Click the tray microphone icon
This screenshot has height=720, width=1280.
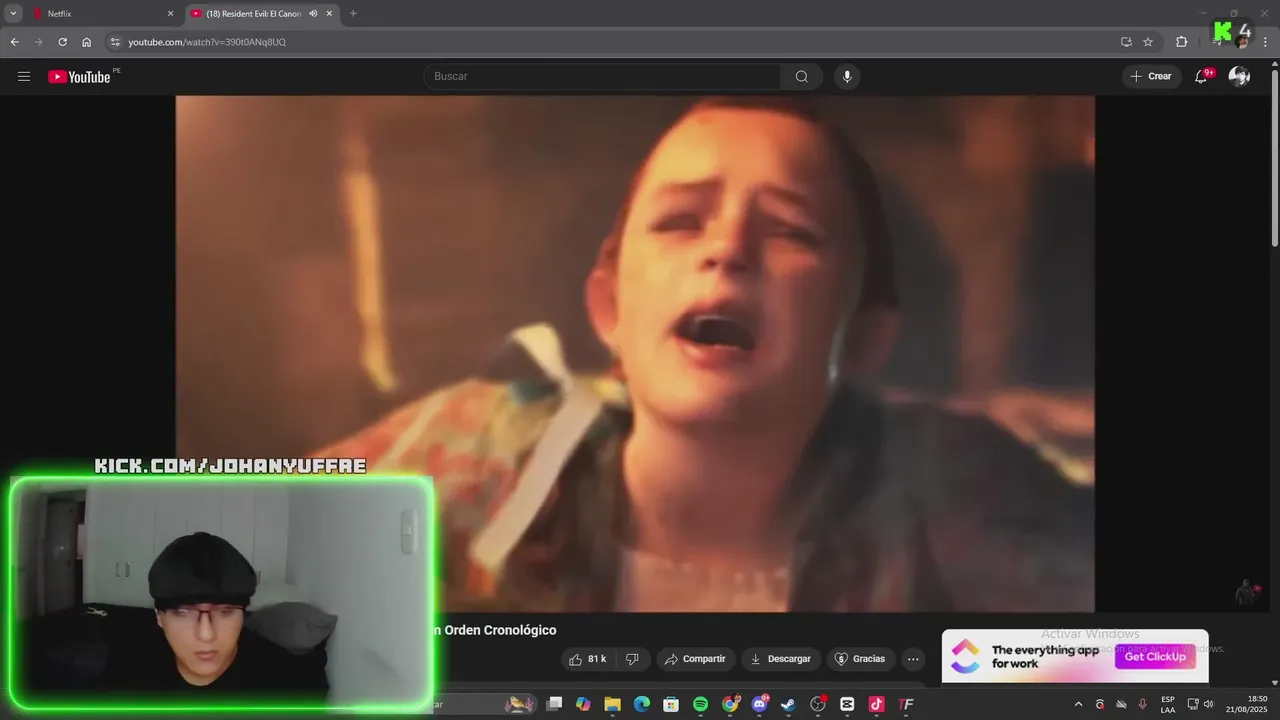(1143, 704)
